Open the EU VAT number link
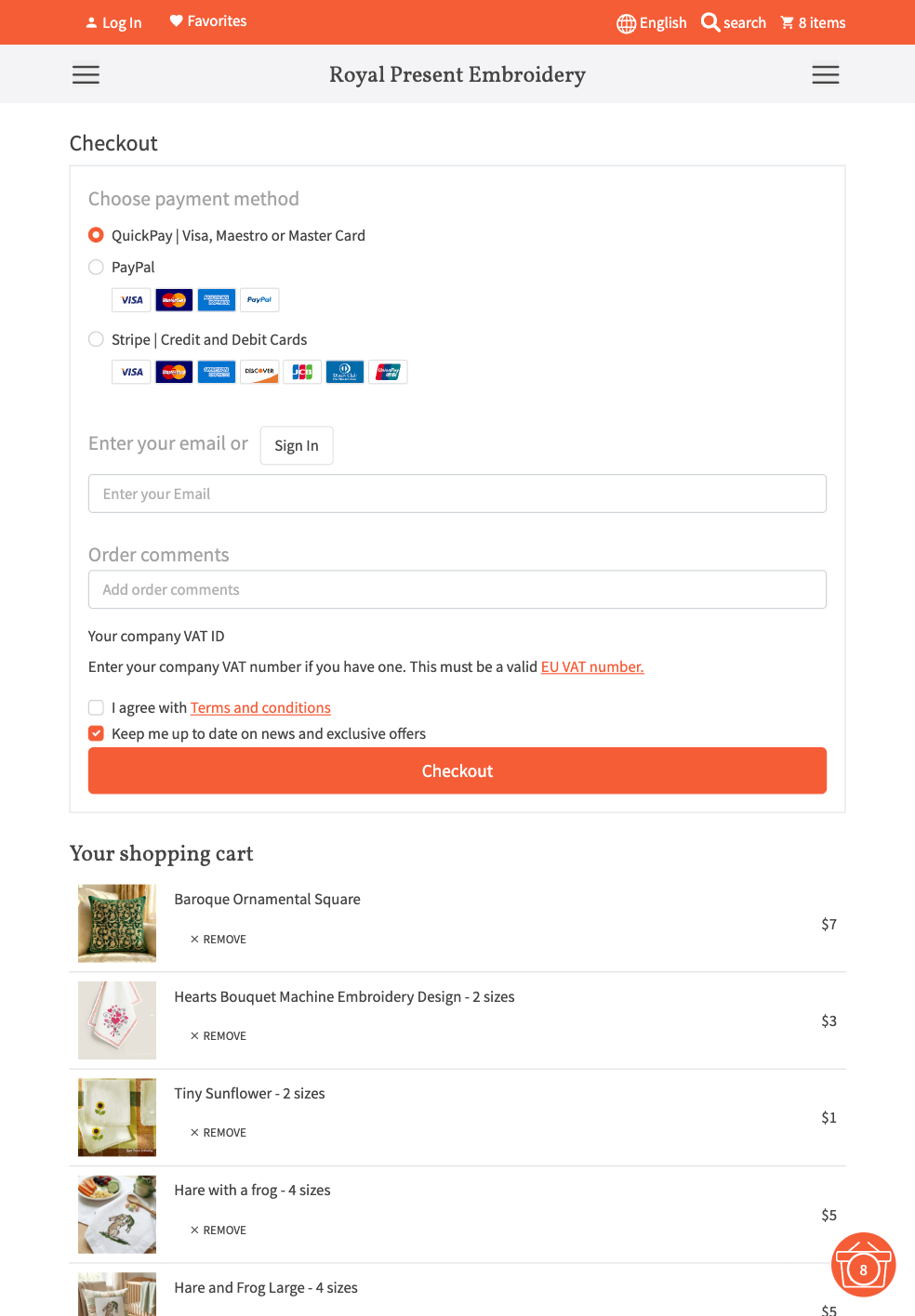Image resolution: width=915 pixels, height=1316 pixels. pyautogui.click(x=592, y=666)
